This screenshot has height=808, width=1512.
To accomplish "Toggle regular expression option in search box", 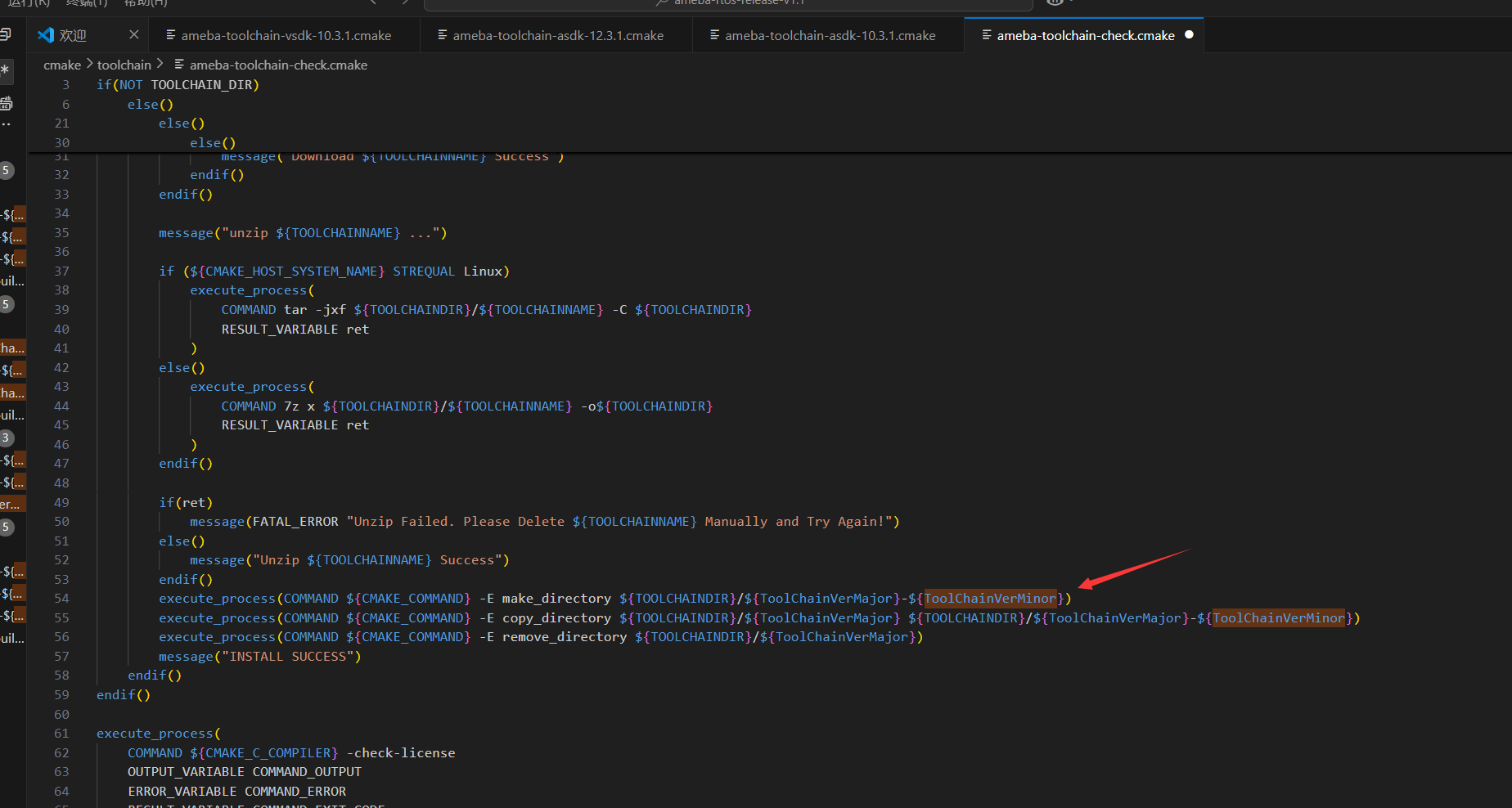I will [x=6, y=70].
